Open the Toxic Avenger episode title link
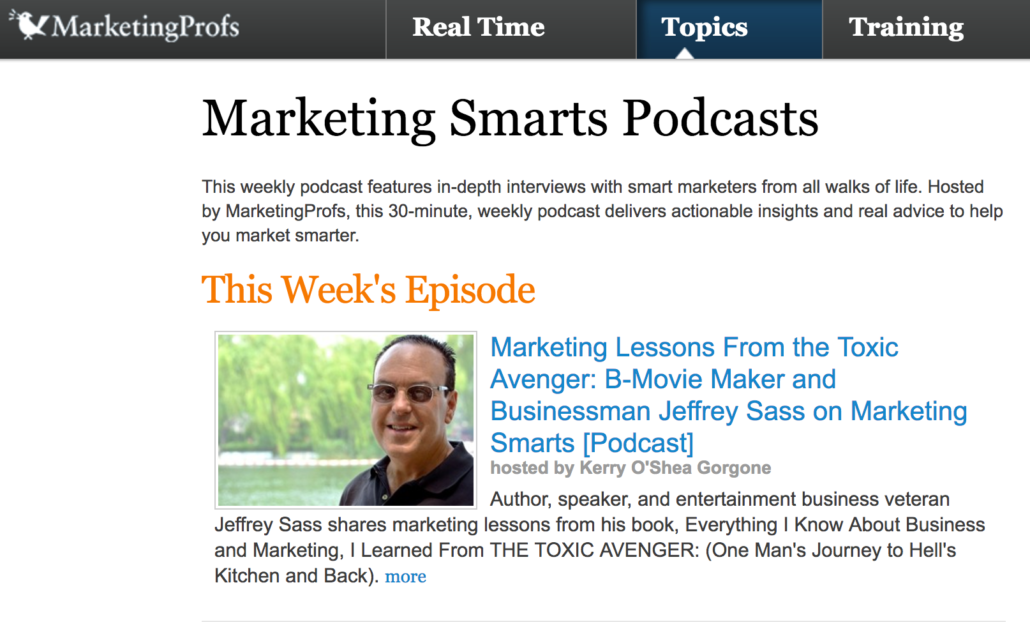 728,395
